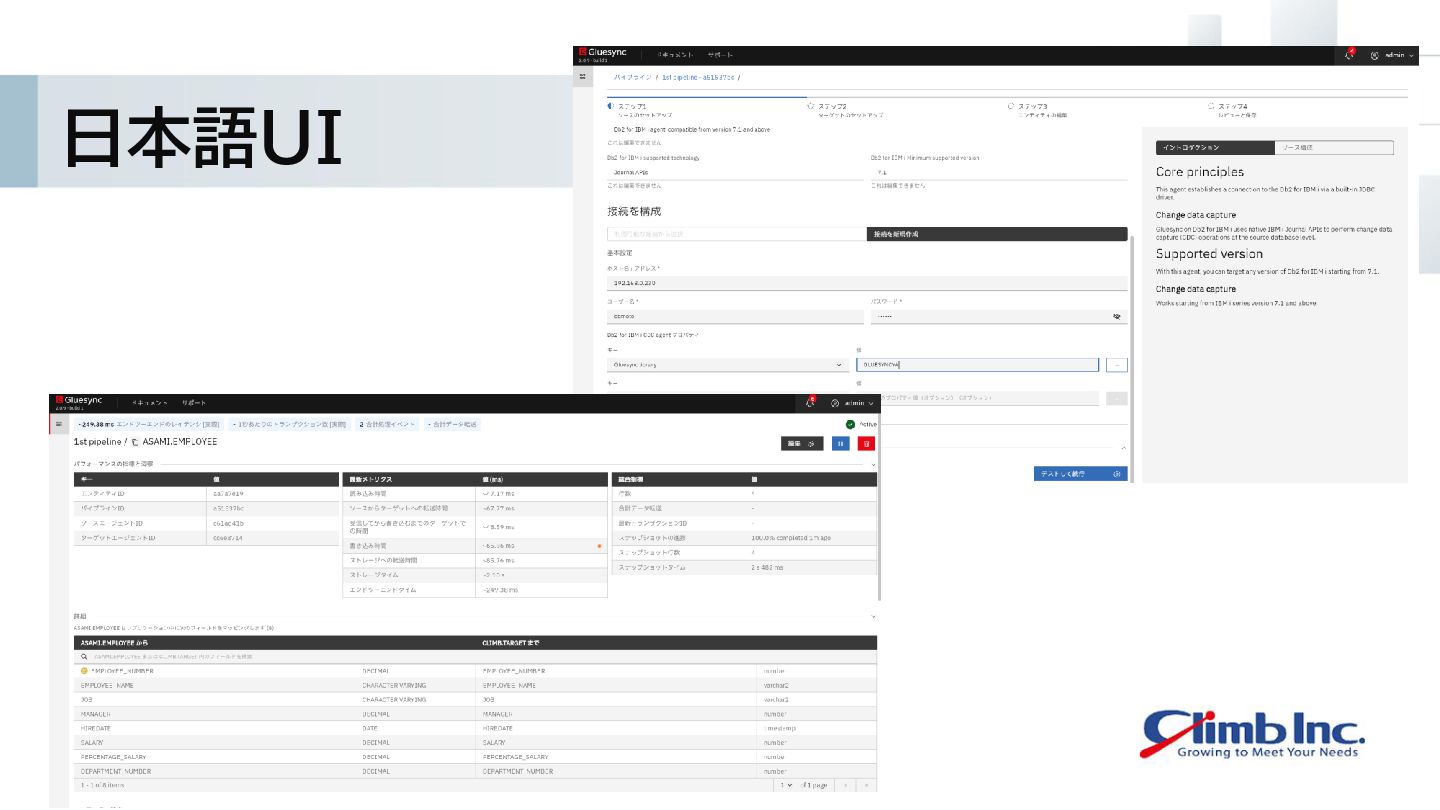Click pipelines breadcrumb link
The height and width of the screenshot is (810, 1440).
(x=632, y=77)
